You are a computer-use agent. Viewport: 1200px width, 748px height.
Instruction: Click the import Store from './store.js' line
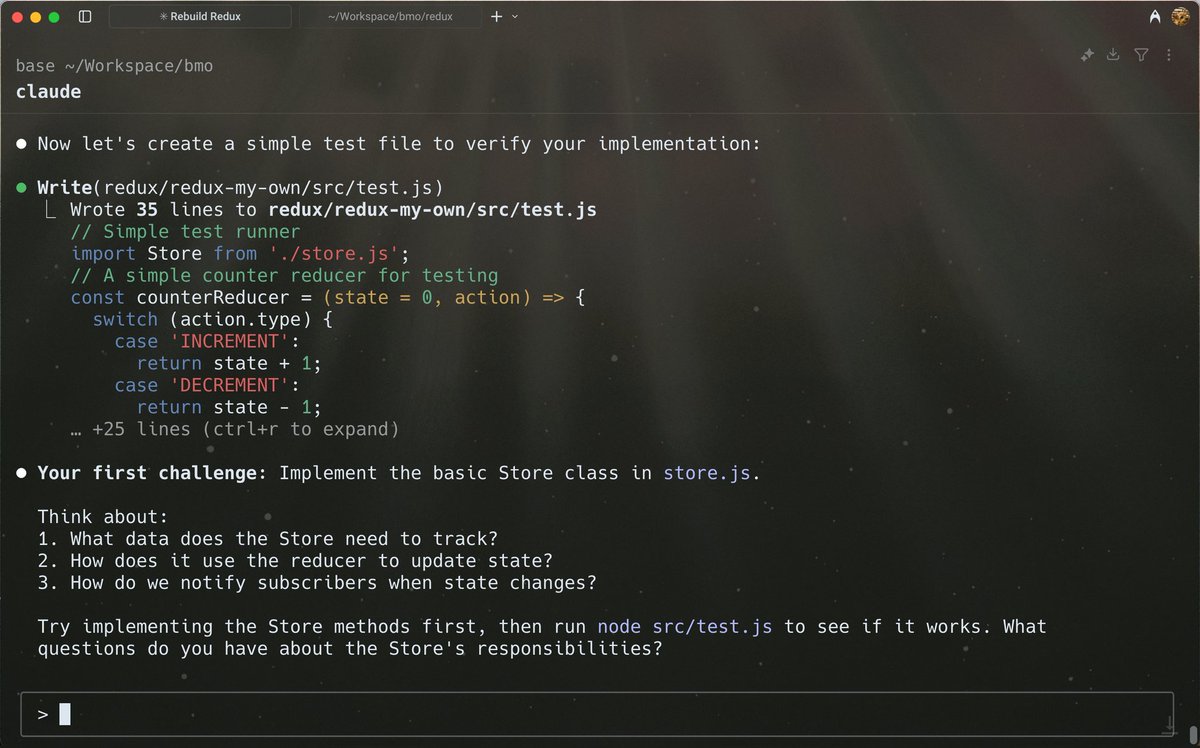240,253
